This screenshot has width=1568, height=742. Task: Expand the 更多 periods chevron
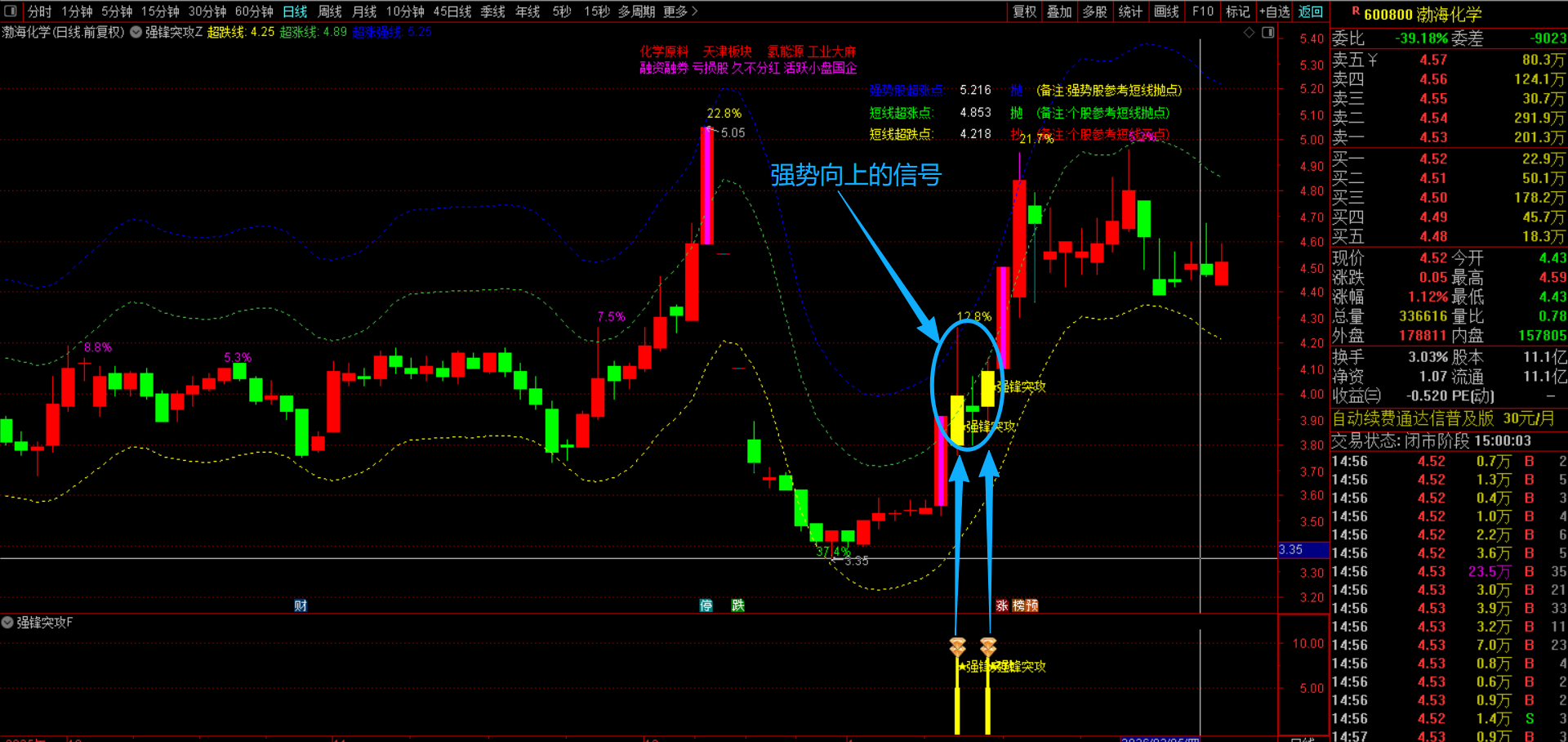click(x=695, y=11)
